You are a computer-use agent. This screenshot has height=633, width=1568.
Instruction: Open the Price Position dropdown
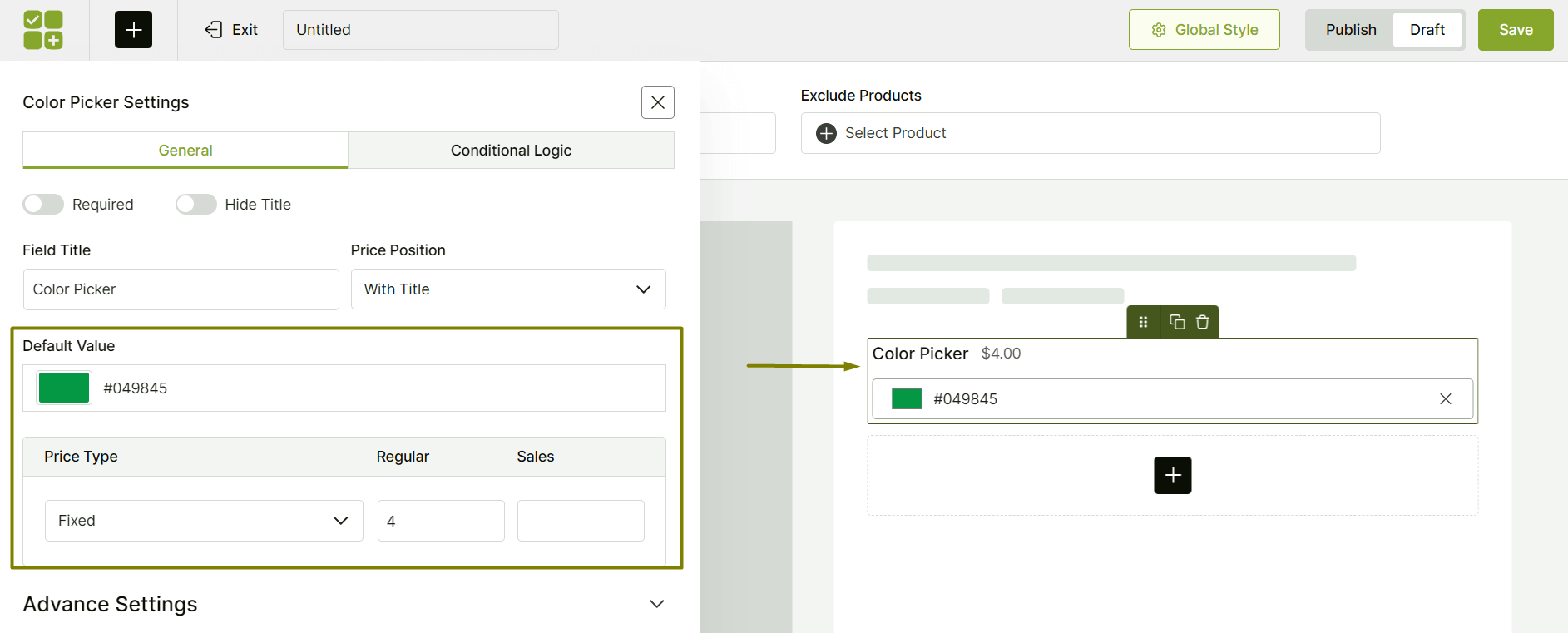click(x=507, y=289)
